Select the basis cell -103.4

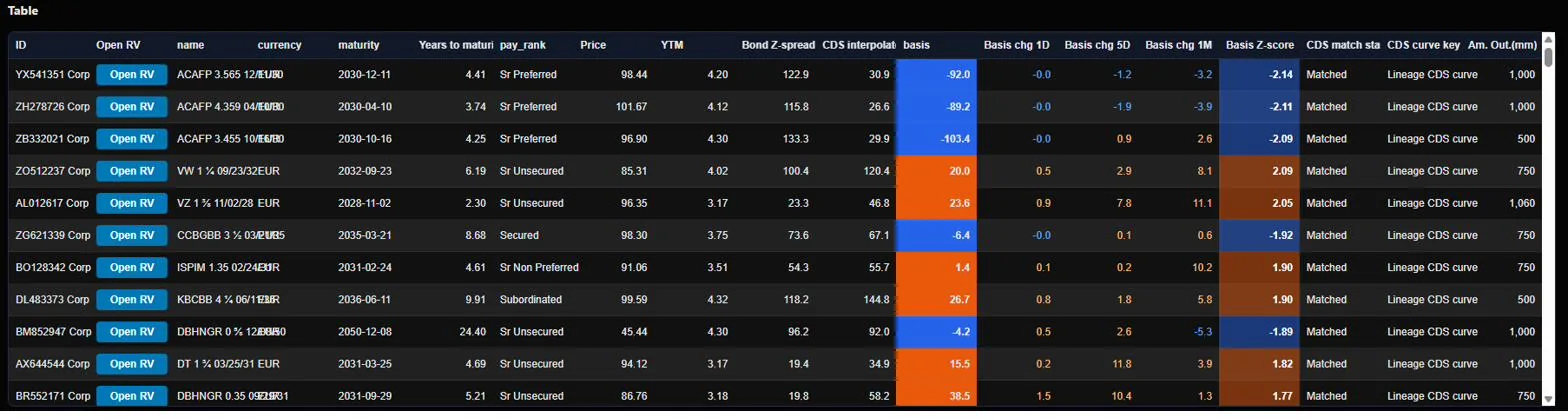tap(936, 139)
